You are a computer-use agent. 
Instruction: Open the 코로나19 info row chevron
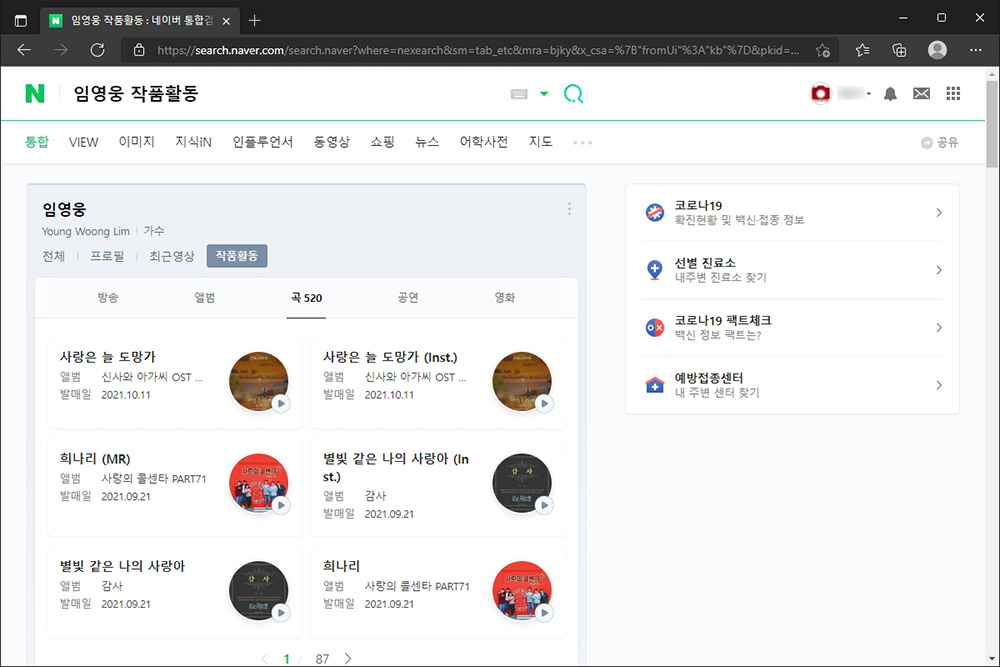pyautogui.click(x=939, y=213)
